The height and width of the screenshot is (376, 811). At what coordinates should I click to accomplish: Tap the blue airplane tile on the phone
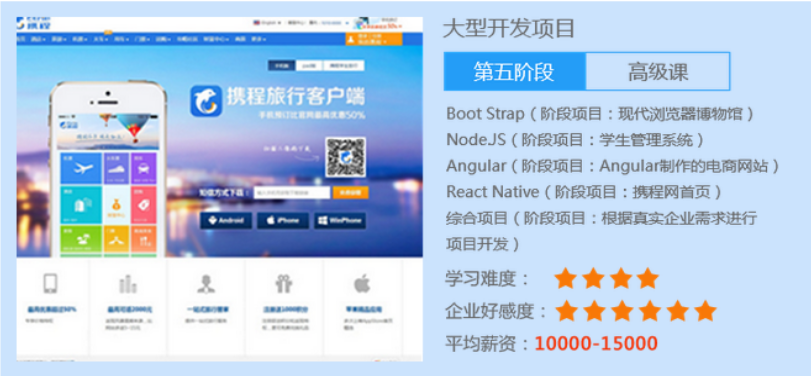(x=81, y=168)
